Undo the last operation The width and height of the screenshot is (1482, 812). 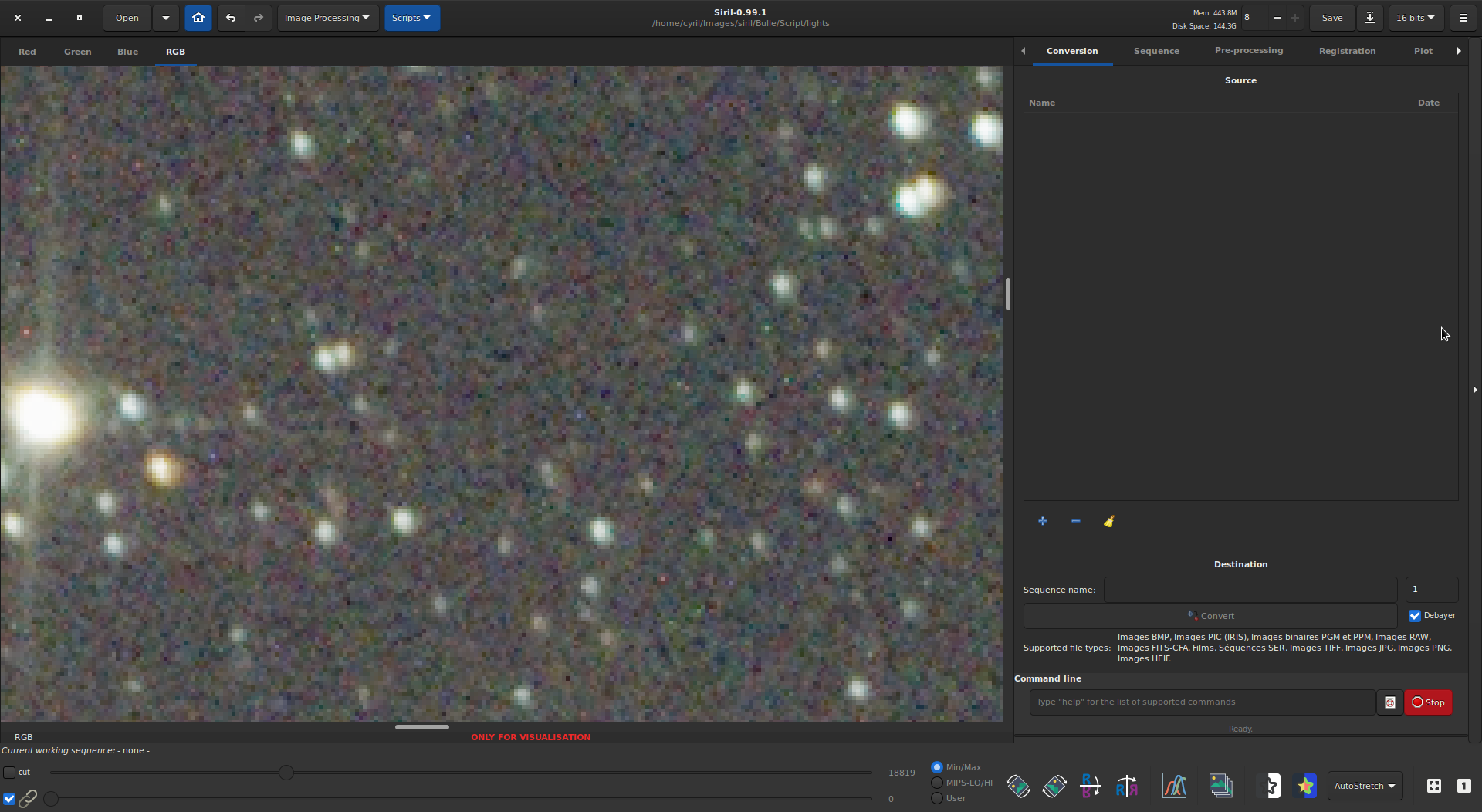(x=231, y=18)
